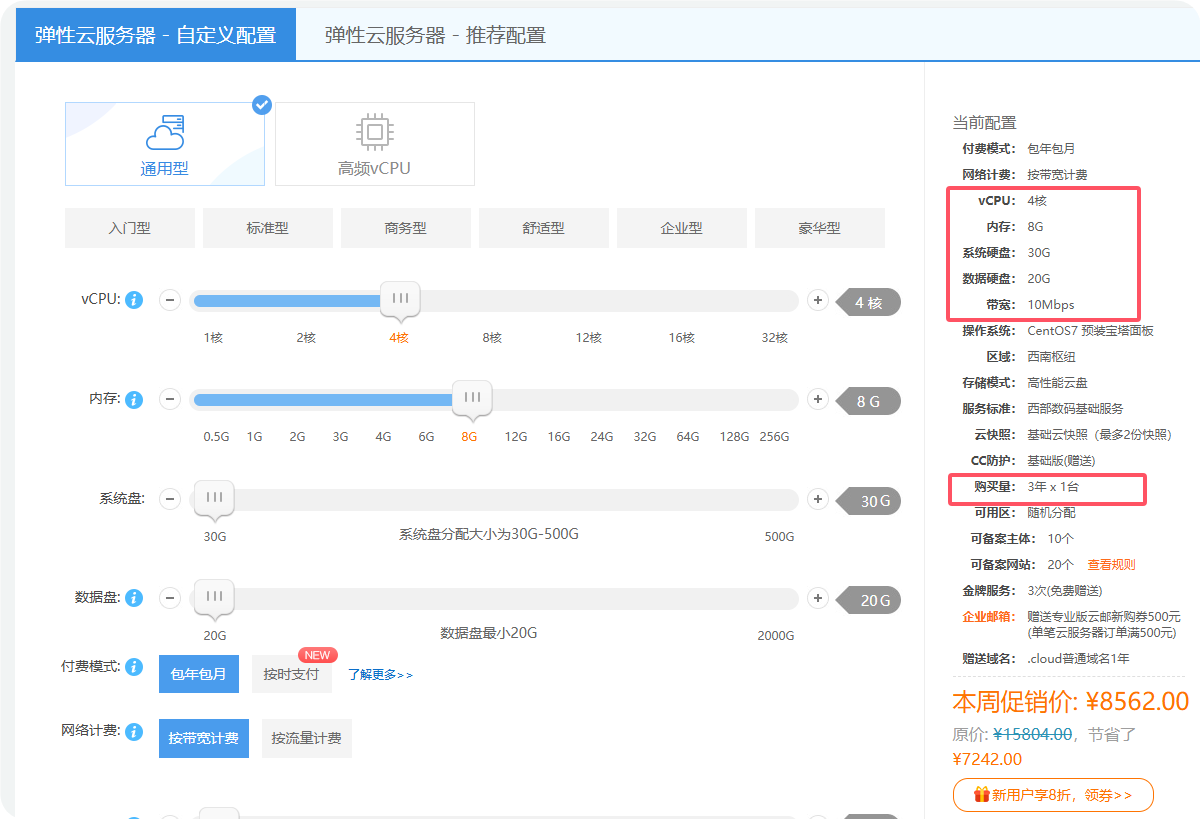Click the 4 核 value box
This screenshot has width=1200, height=819.
(x=868, y=302)
